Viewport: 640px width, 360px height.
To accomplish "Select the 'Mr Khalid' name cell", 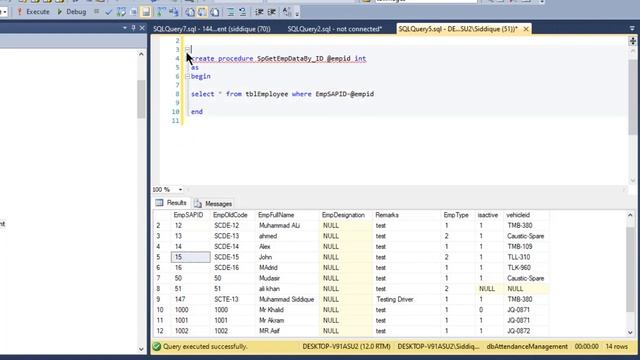I will point(287,310).
